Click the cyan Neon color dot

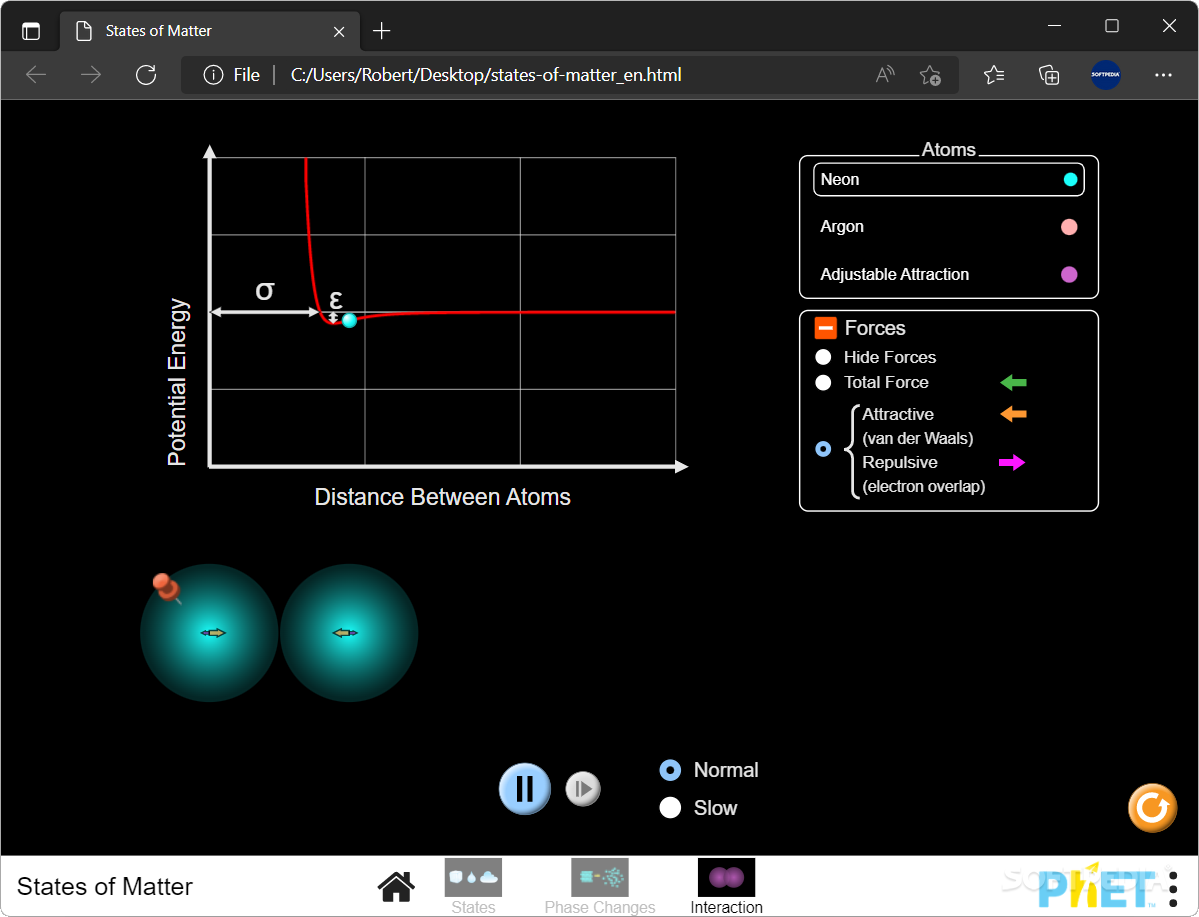pyautogui.click(x=1071, y=180)
